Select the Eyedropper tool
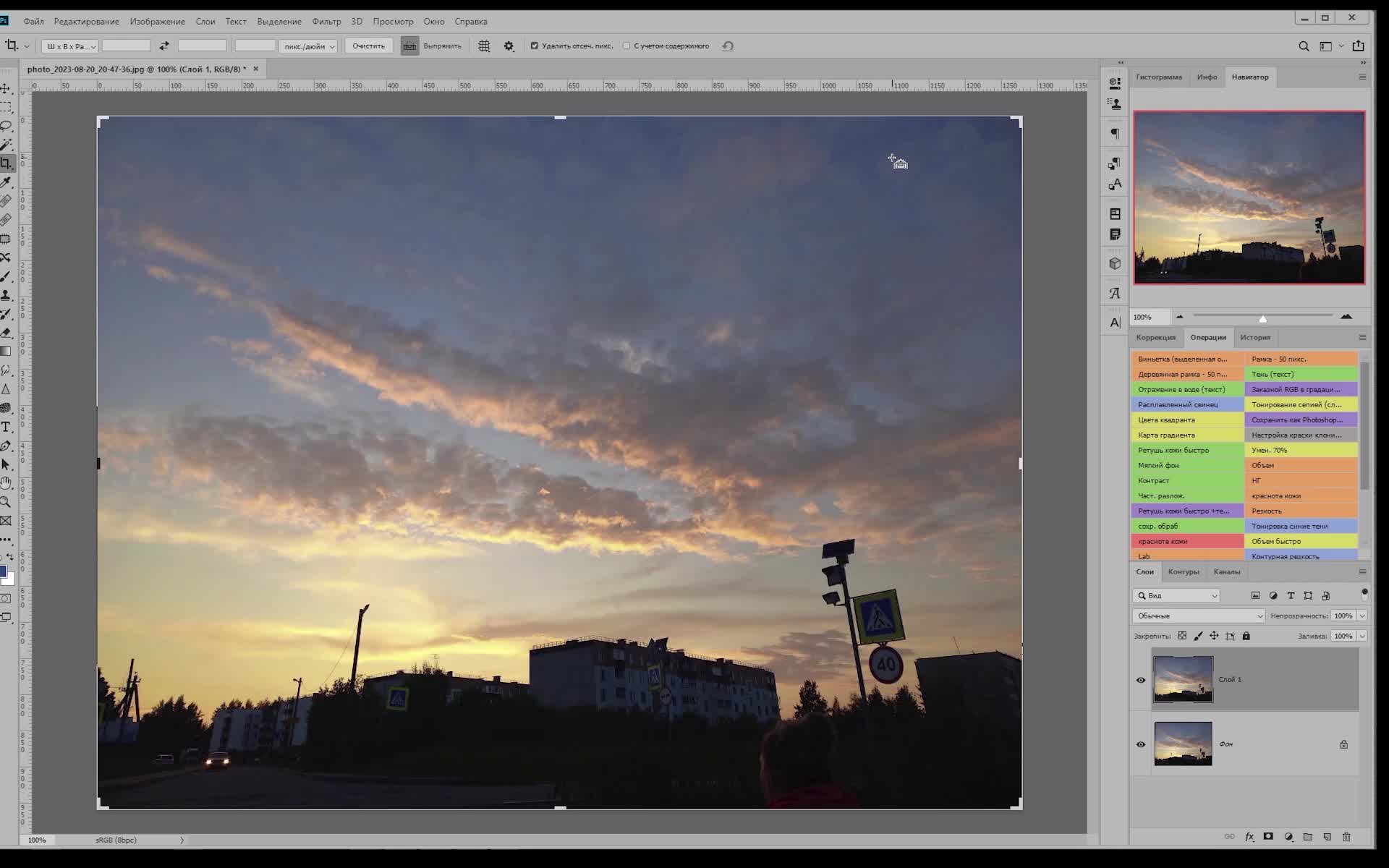1389x868 pixels. (6, 182)
